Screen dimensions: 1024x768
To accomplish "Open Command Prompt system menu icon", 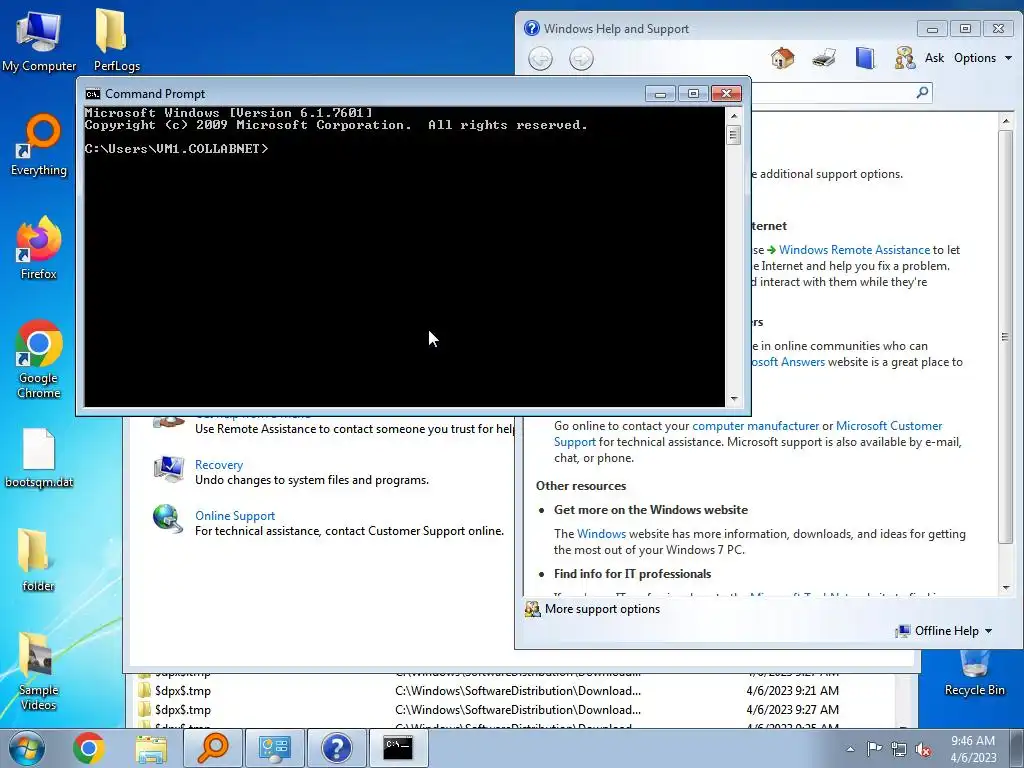I will tap(93, 94).
